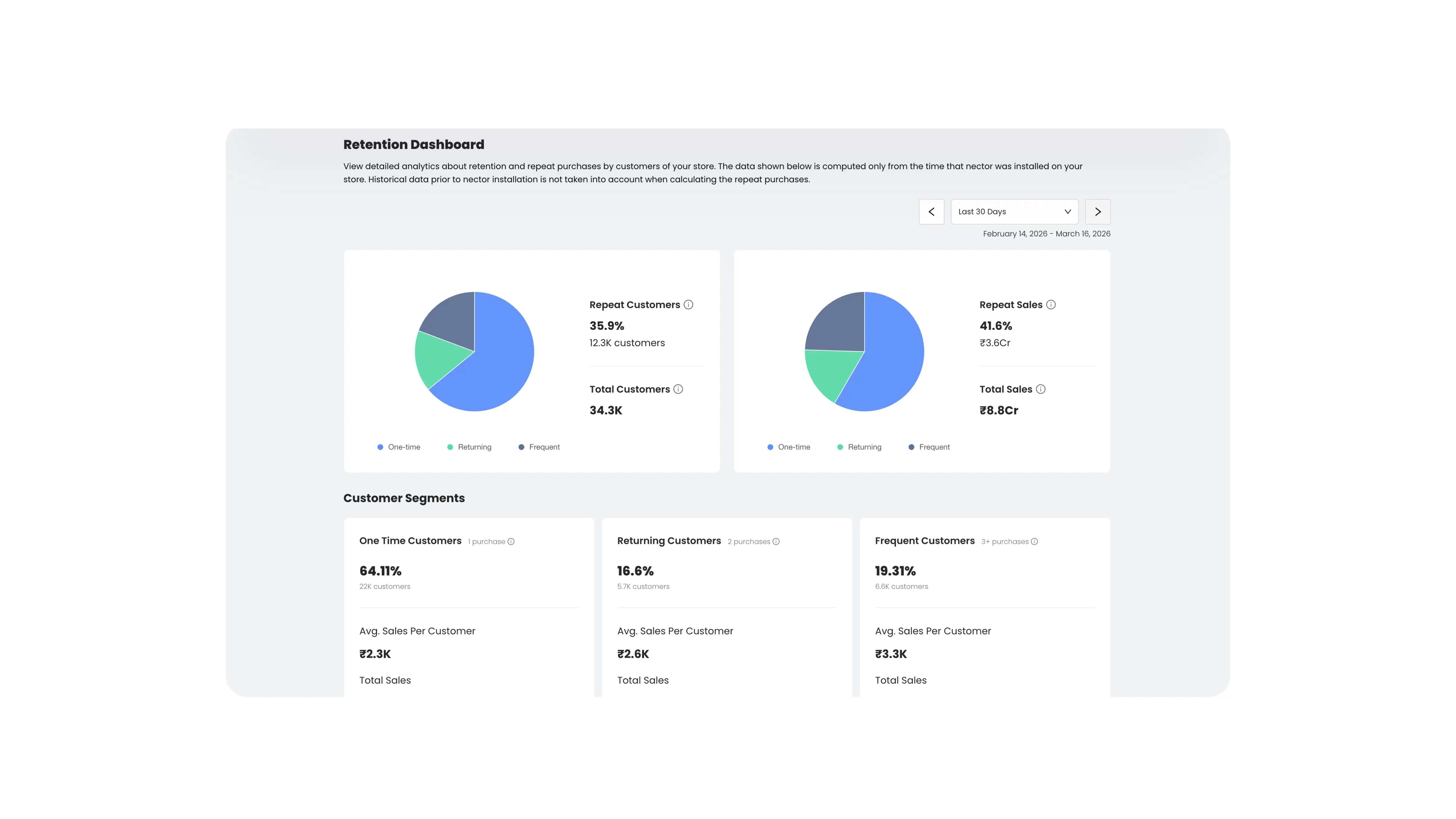
Task: Click the left arrow to view previous period
Action: point(932,211)
